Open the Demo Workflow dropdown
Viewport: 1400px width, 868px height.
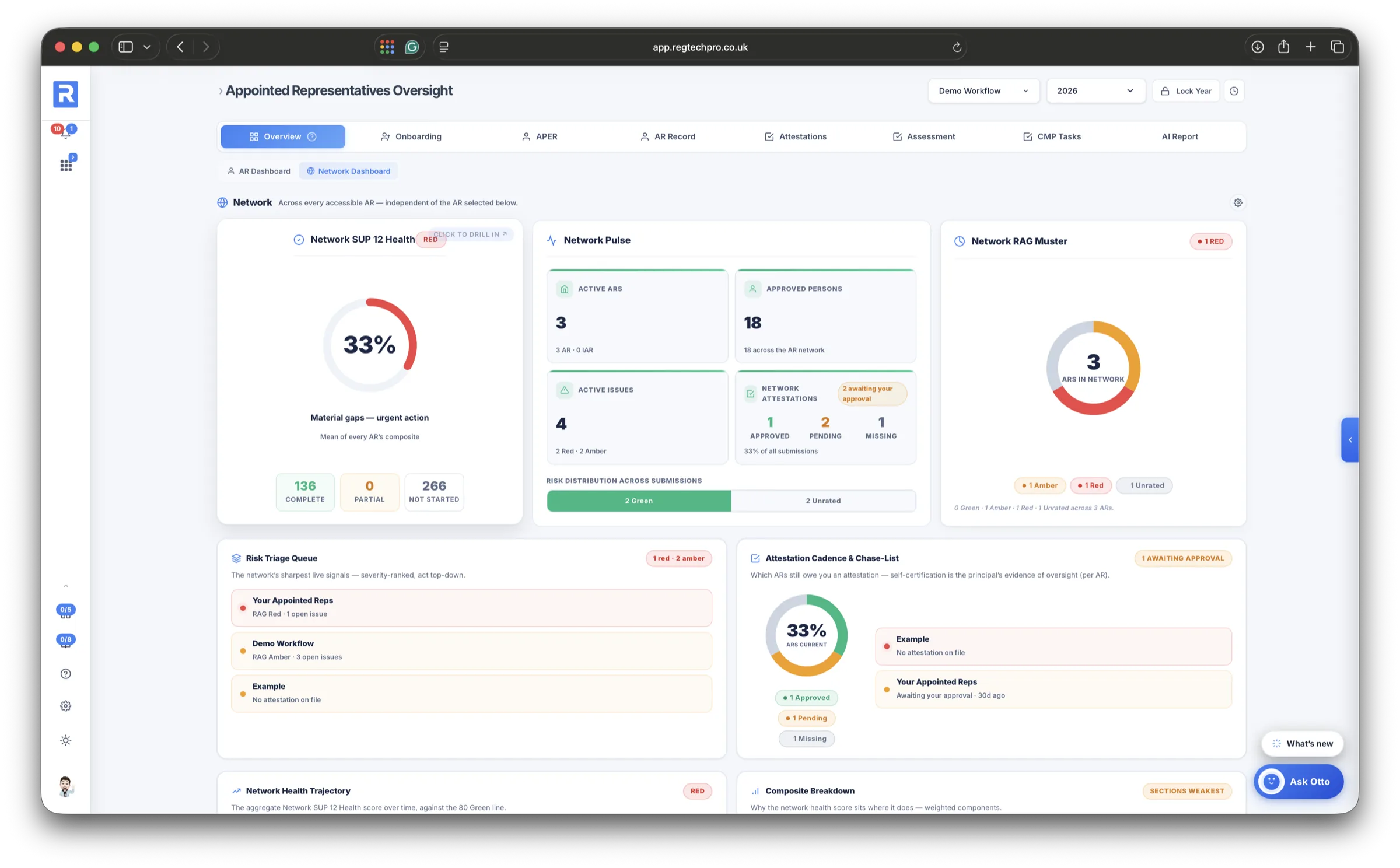[x=984, y=91]
